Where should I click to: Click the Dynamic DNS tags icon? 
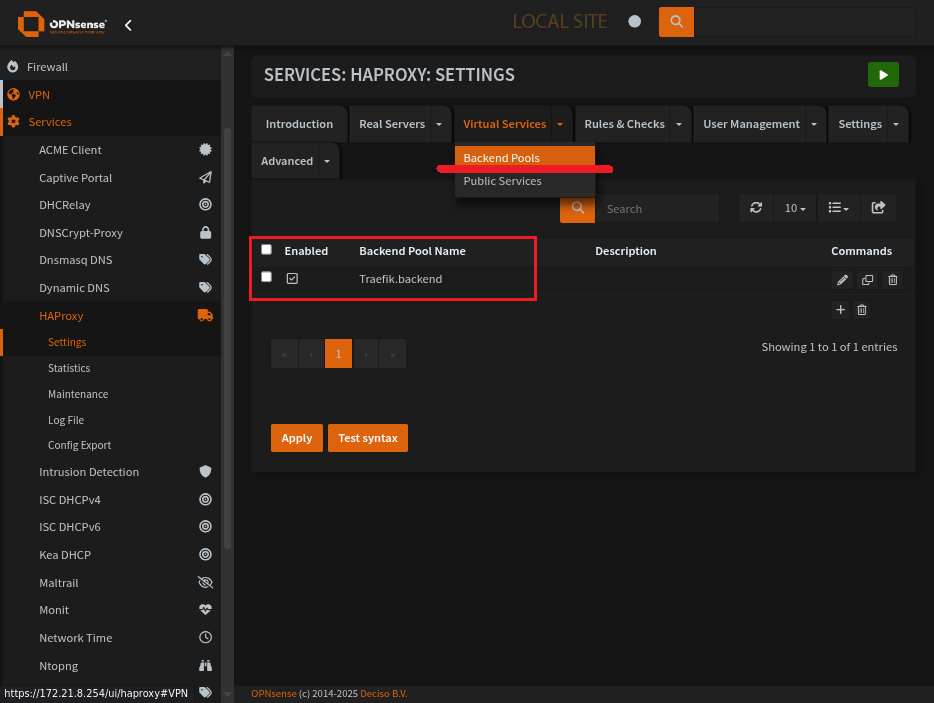(205, 287)
